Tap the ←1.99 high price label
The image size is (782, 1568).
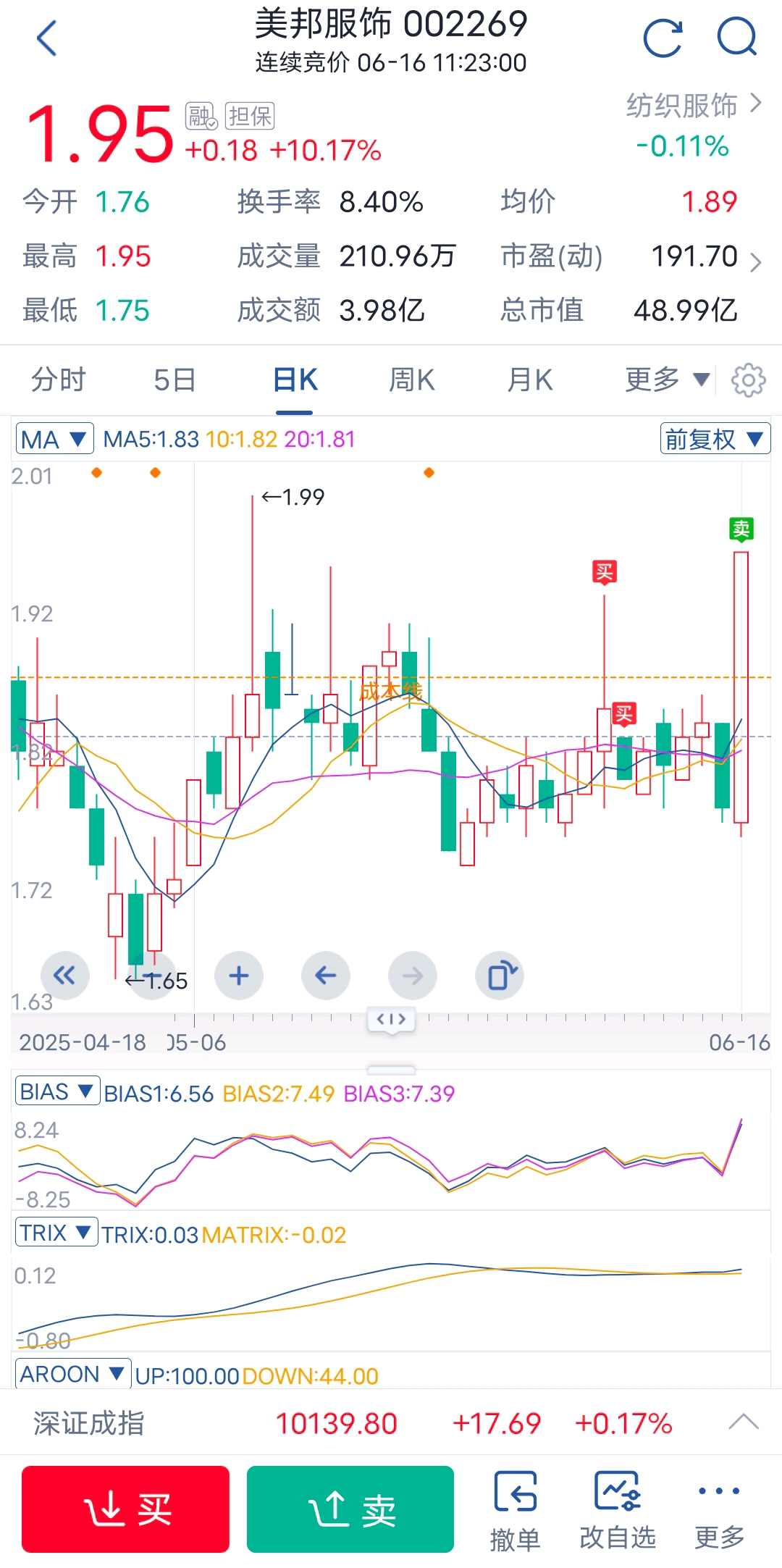coord(293,497)
